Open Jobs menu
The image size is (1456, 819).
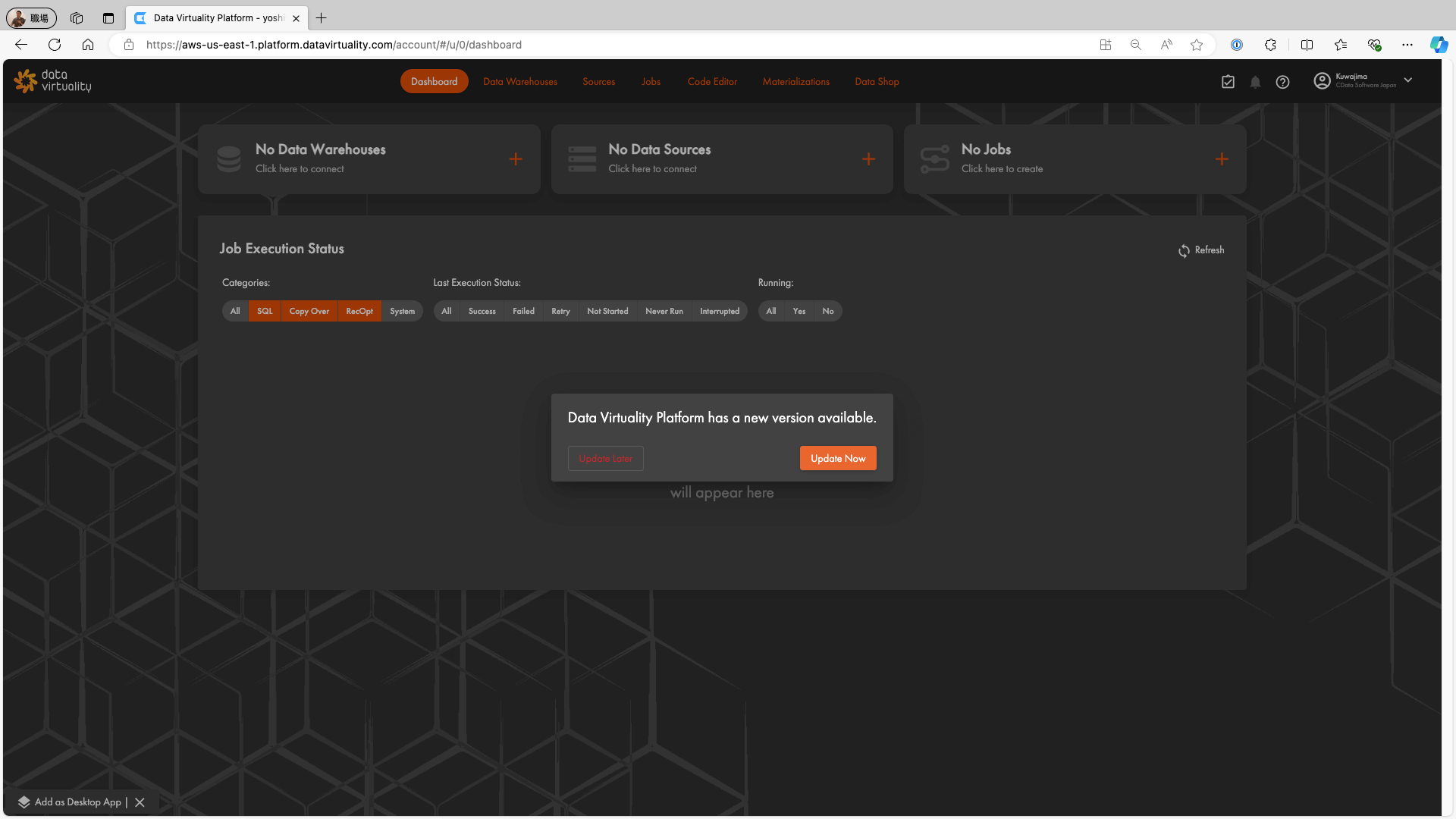tap(651, 82)
